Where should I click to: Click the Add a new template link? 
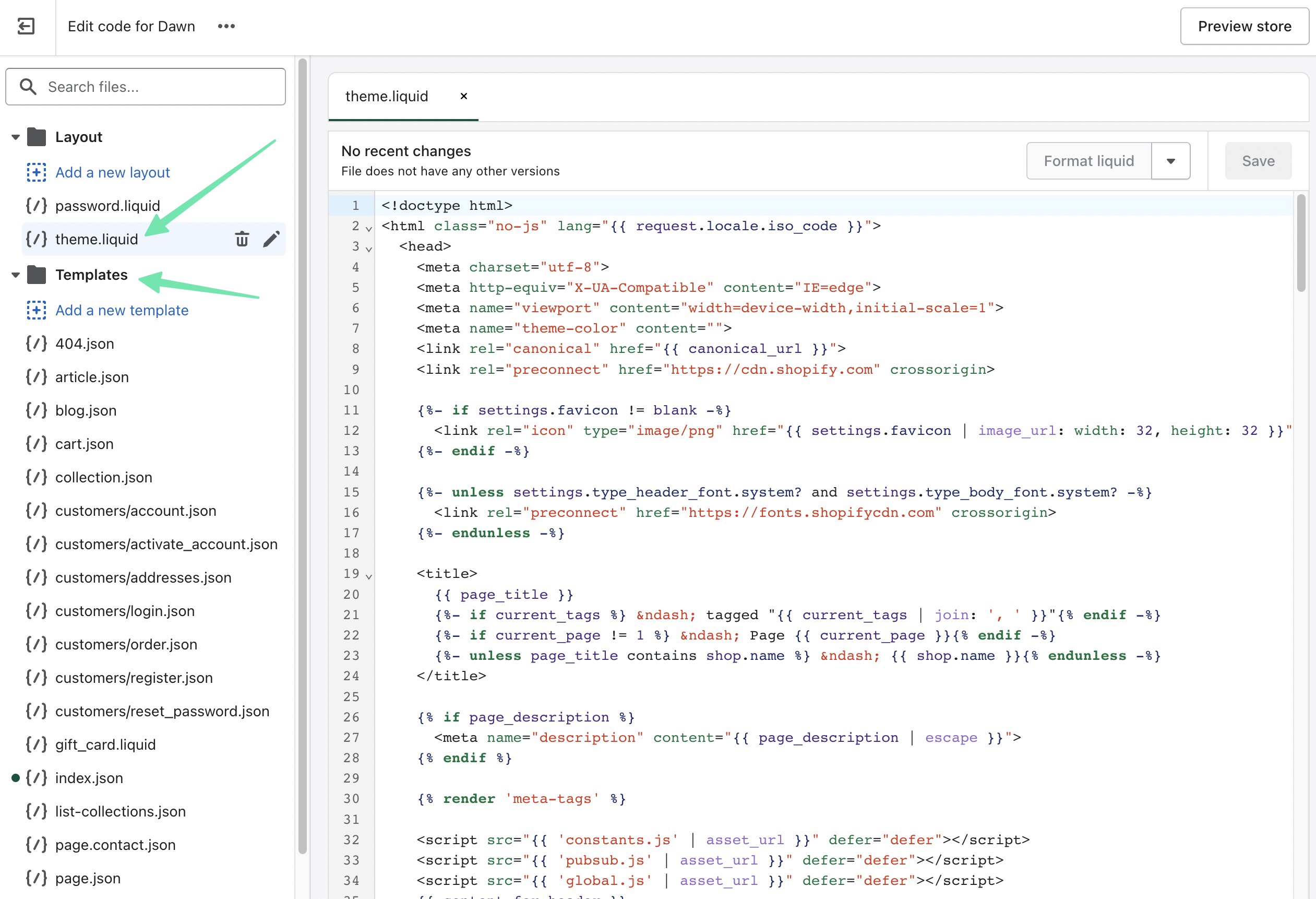tap(122, 310)
